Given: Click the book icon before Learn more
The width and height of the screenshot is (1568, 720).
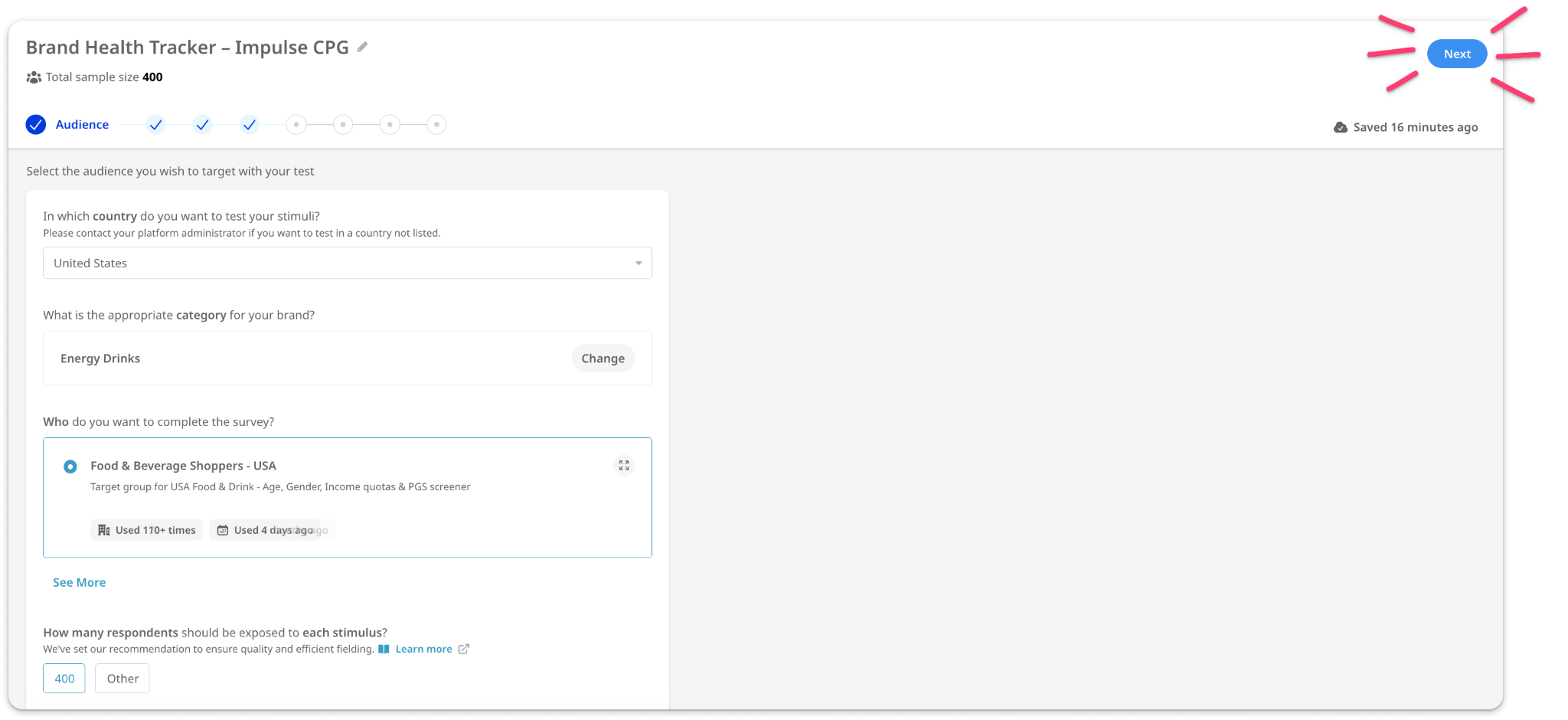Looking at the screenshot, I should tap(384, 649).
